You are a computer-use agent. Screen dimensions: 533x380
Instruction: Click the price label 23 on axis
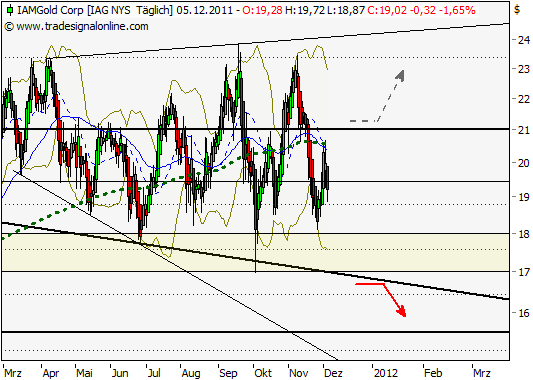pos(523,69)
